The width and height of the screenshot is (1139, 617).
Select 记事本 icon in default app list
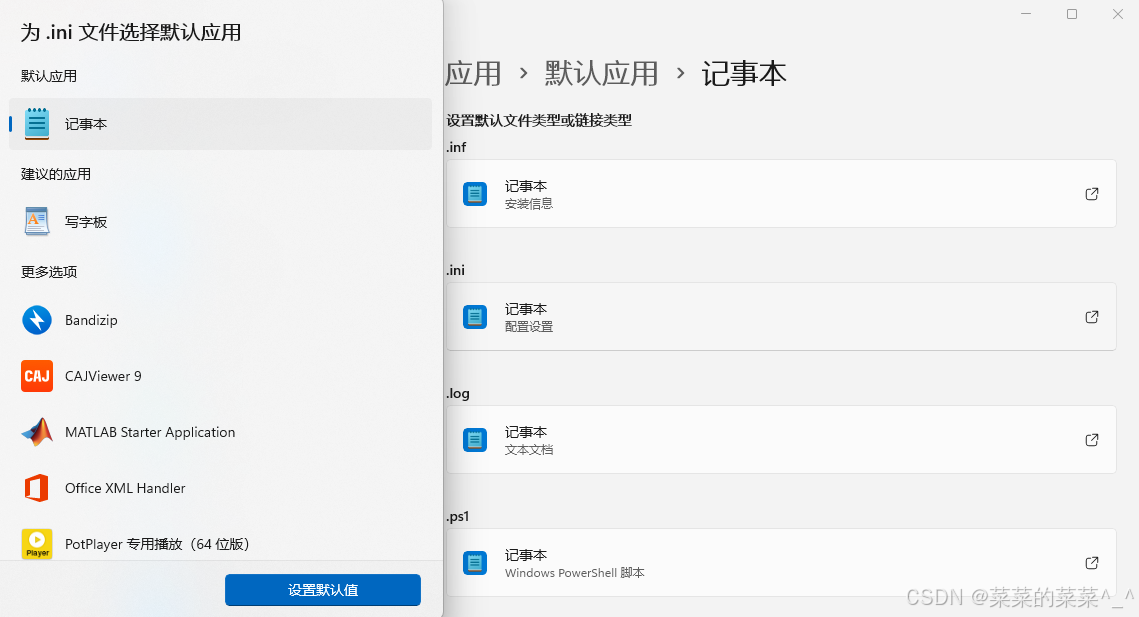coord(37,124)
